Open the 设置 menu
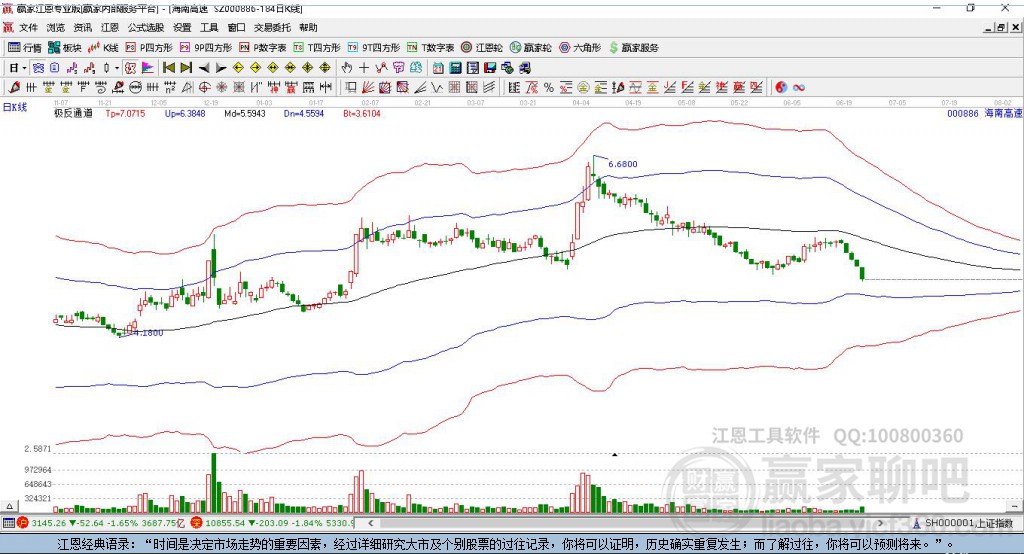 [182, 27]
